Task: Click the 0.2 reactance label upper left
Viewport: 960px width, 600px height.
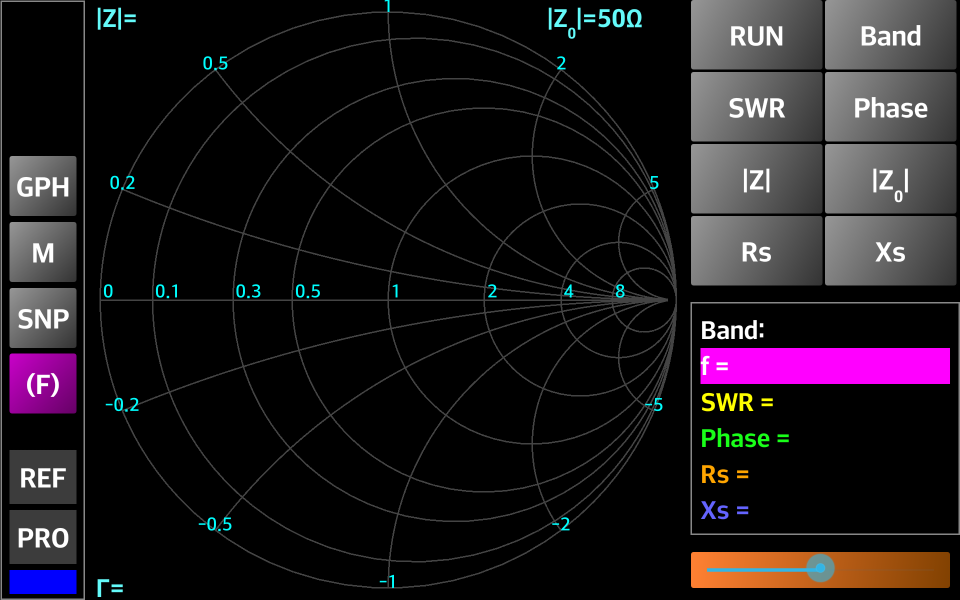Action: click(122, 182)
